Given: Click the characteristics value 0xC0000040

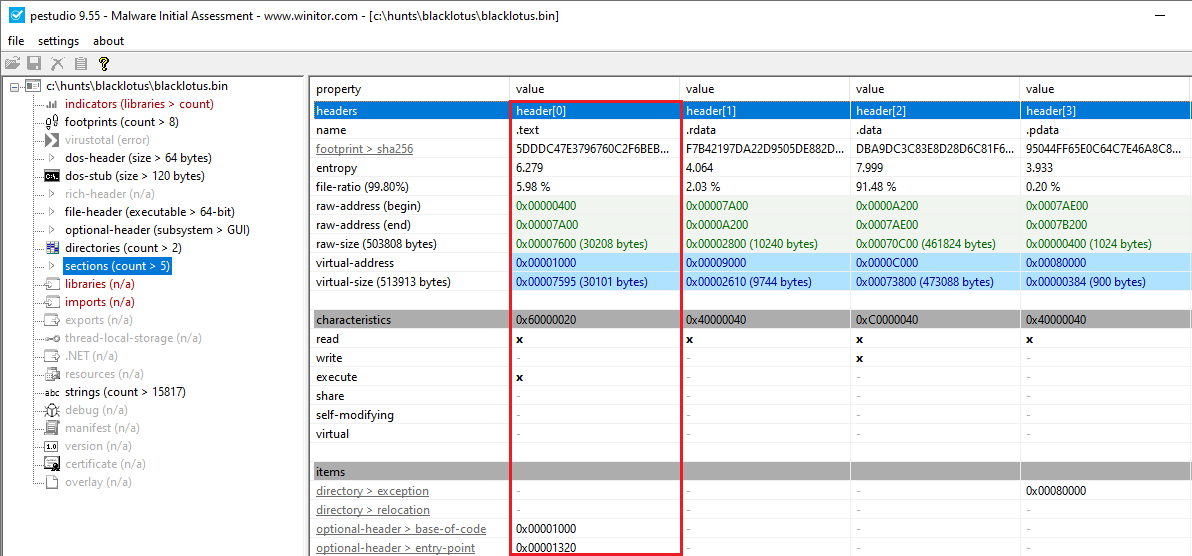Looking at the screenshot, I should (889, 320).
